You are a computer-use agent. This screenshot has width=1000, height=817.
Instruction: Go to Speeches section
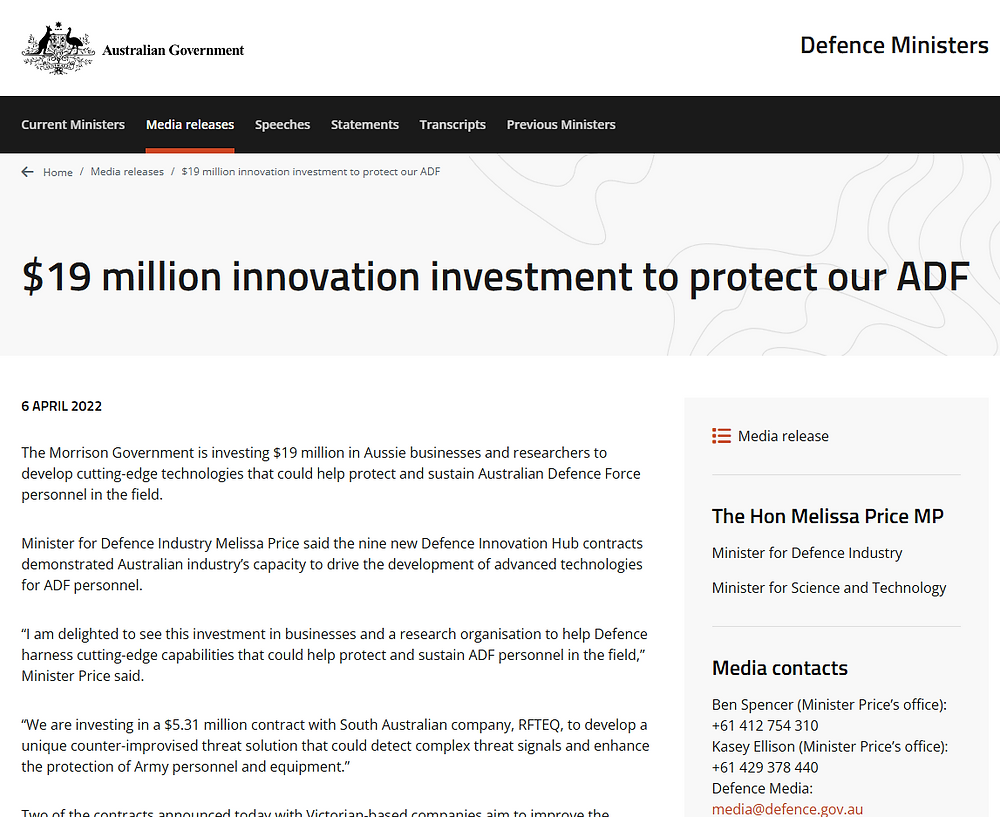tap(283, 124)
